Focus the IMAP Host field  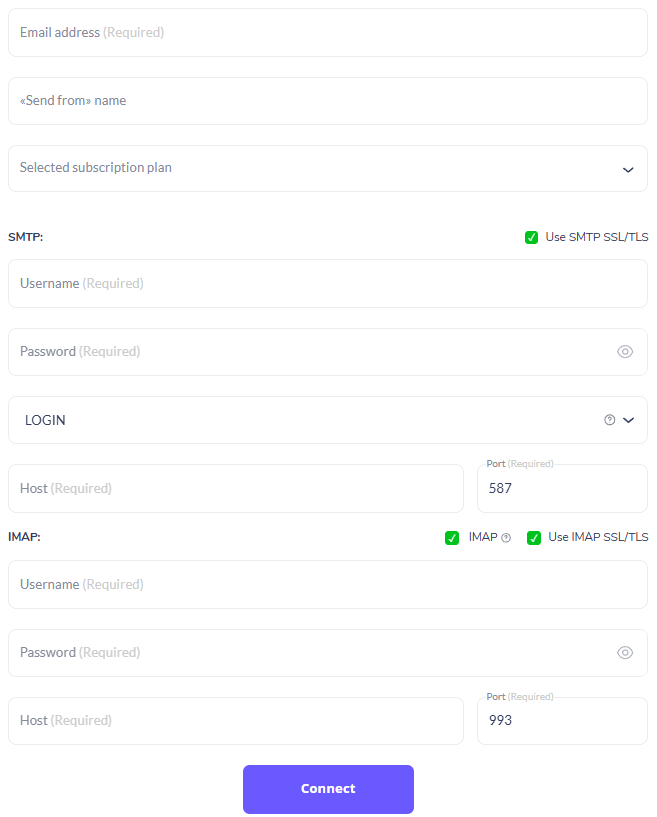pos(235,721)
